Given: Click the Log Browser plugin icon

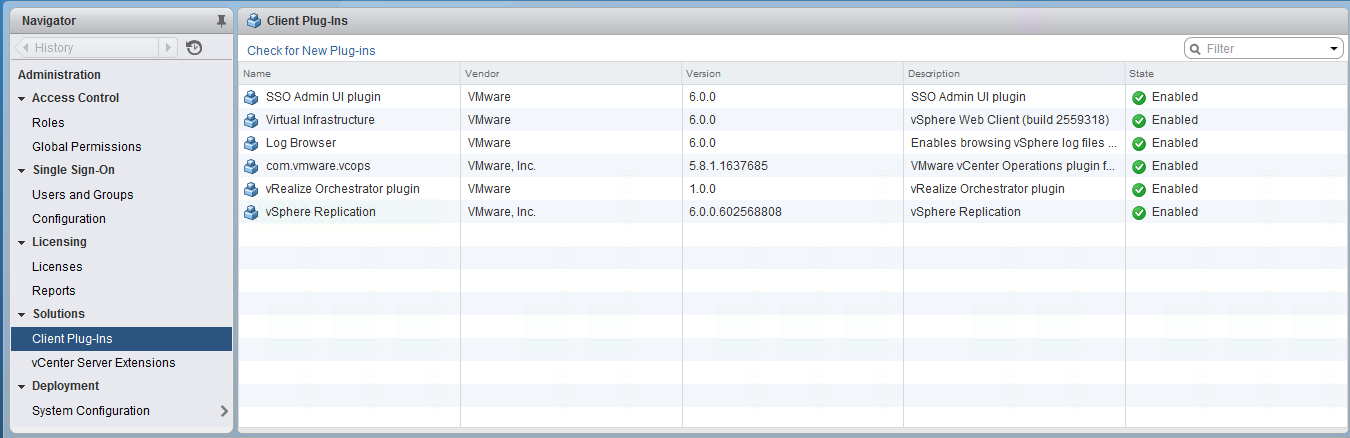Looking at the screenshot, I should click(x=251, y=143).
